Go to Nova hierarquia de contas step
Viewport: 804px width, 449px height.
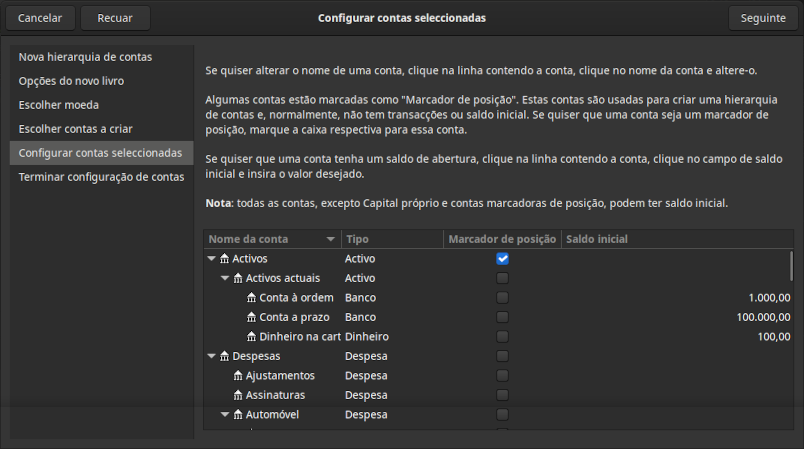(102, 57)
